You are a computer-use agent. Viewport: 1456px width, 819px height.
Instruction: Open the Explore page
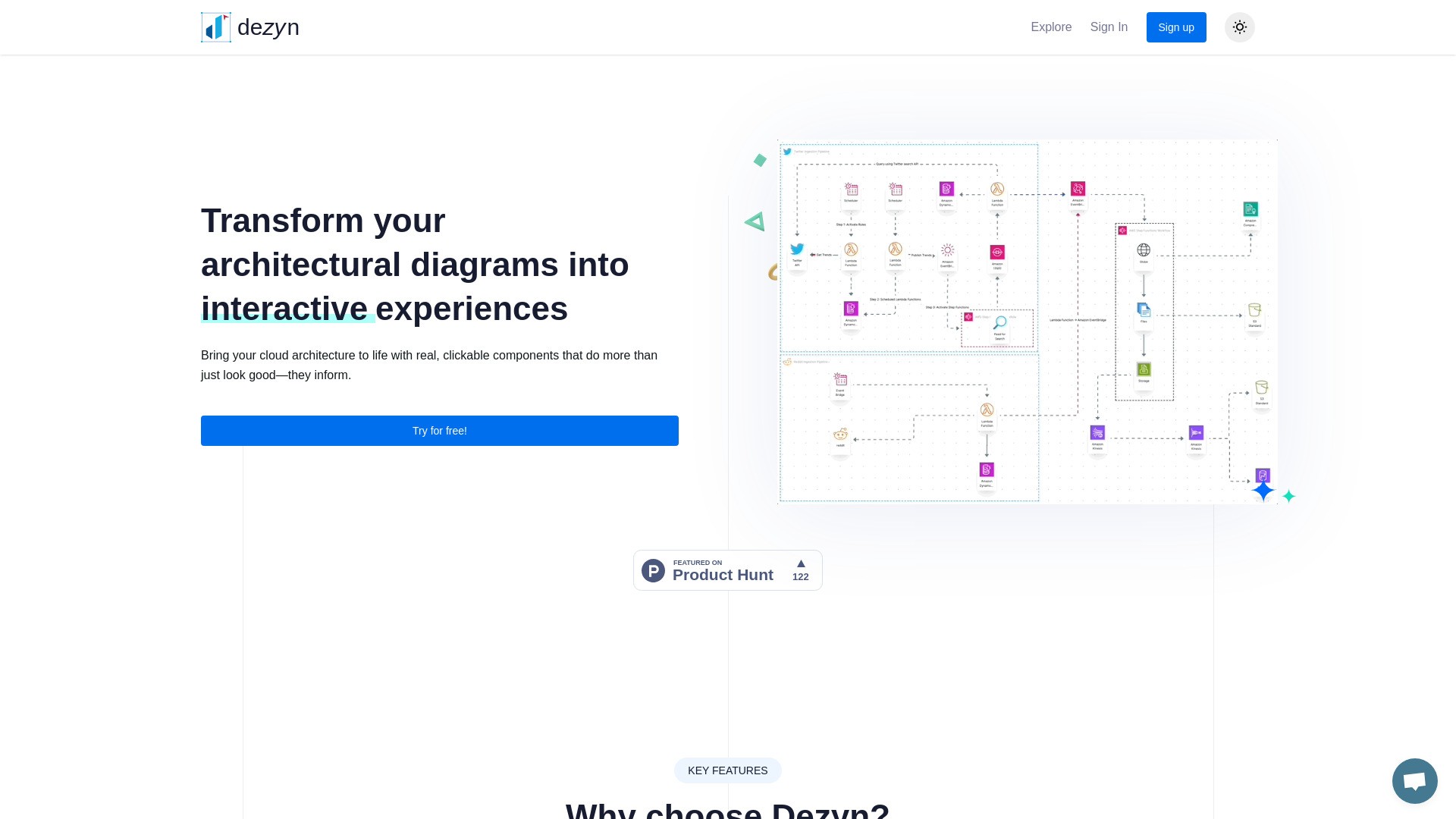click(x=1051, y=27)
